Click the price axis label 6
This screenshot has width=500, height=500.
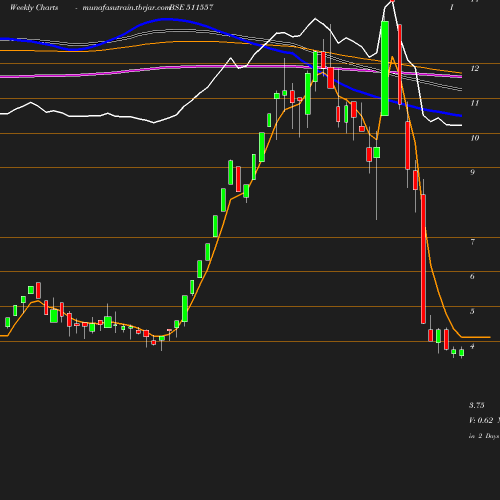click(x=472, y=276)
